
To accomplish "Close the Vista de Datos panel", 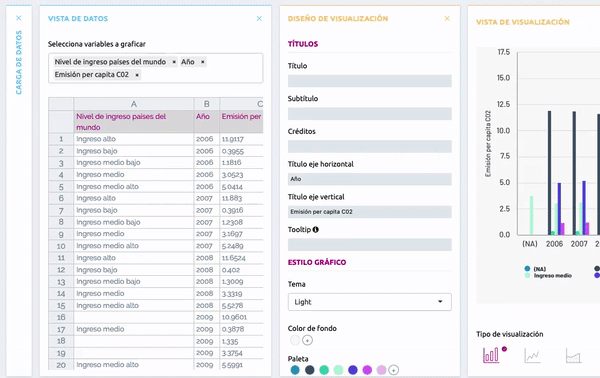I will pos(259,18).
